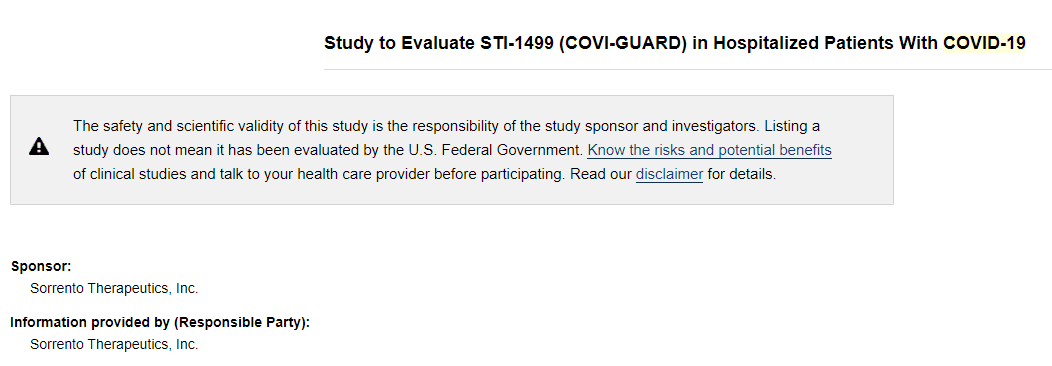
Task: Click the Sponsor: label
Action: click(41, 266)
